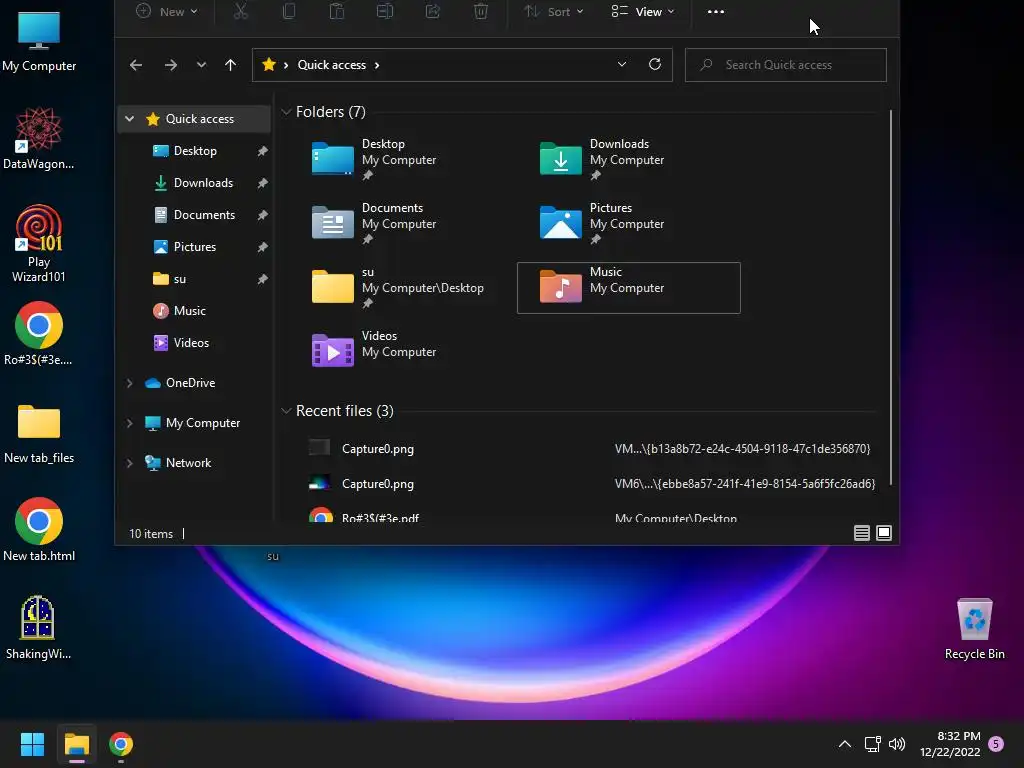Click File Explorer on the taskbar

click(77, 744)
